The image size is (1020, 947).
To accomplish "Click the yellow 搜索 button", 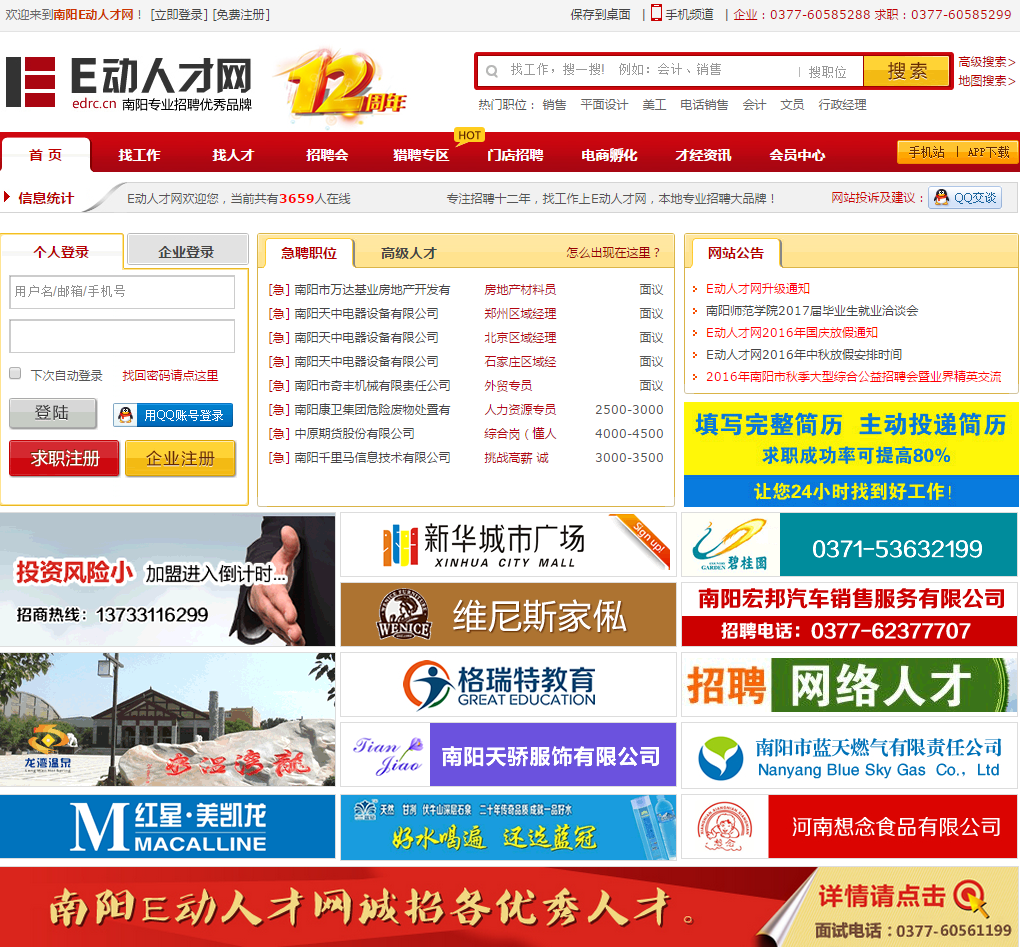I will click(x=907, y=71).
